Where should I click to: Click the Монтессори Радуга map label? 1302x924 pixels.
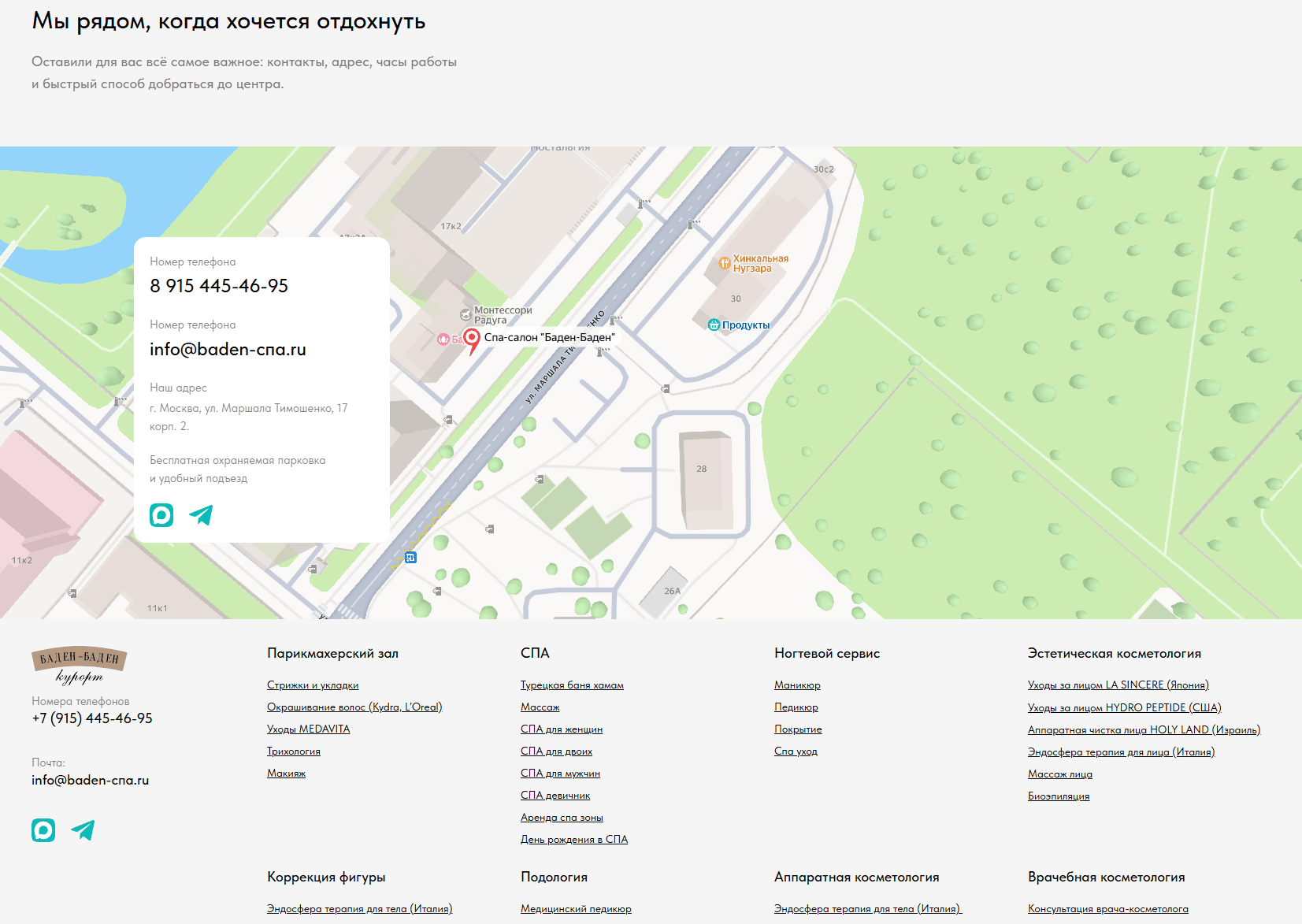click(503, 315)
